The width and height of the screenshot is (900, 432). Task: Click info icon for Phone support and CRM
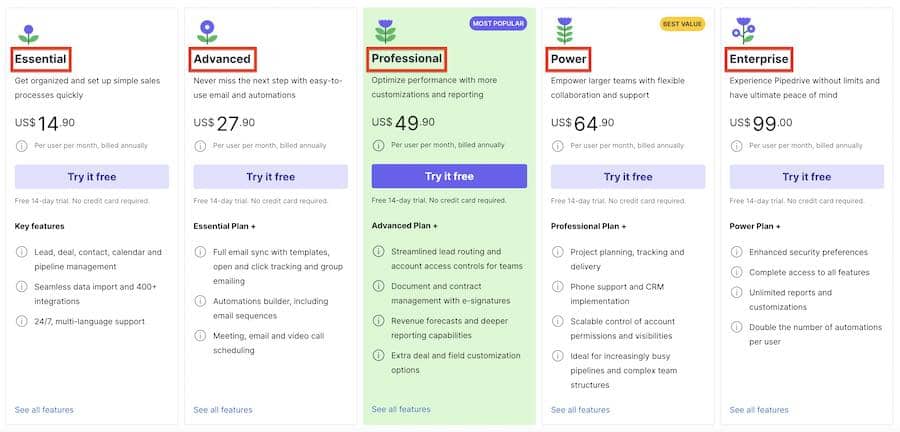click(557, 286)
